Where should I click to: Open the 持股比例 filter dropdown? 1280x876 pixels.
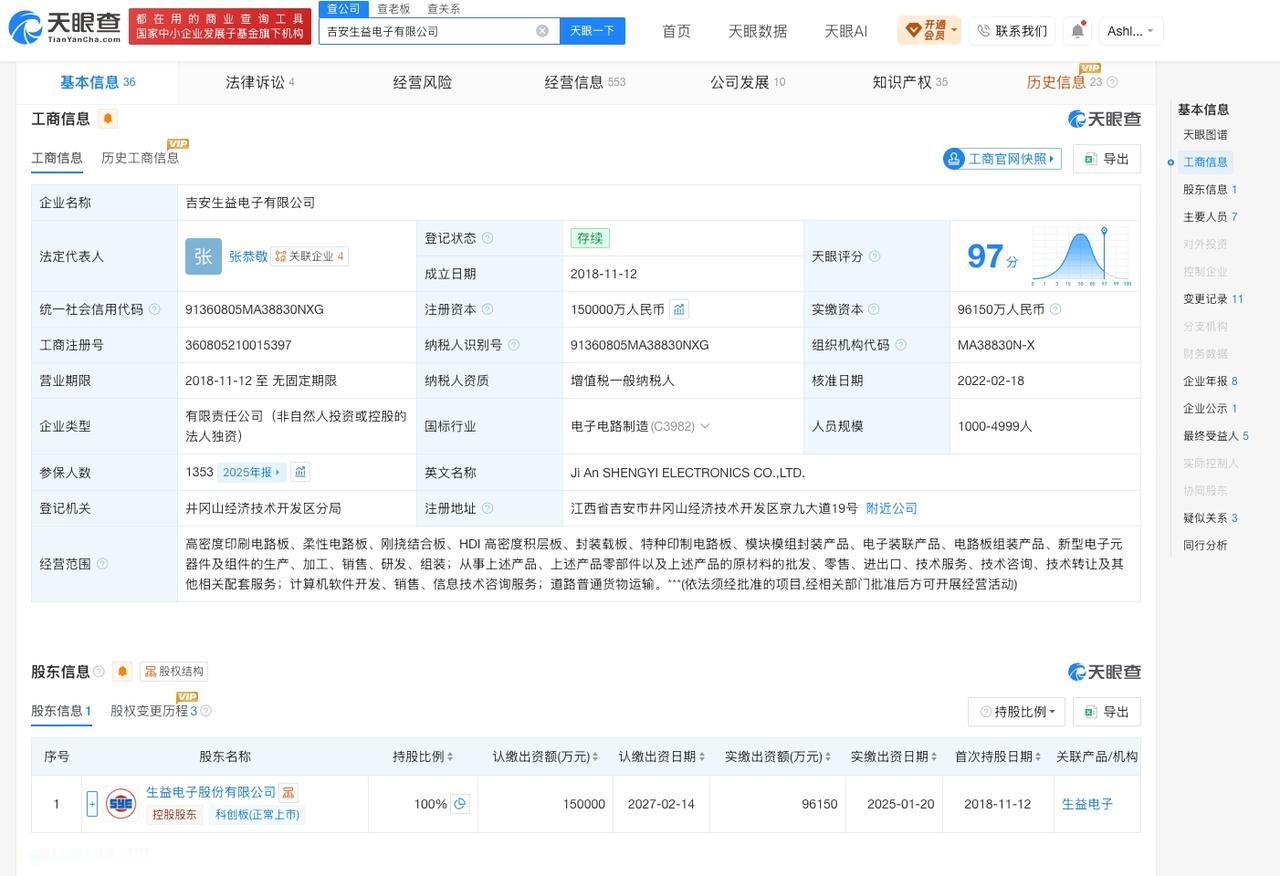[1016, 712]
